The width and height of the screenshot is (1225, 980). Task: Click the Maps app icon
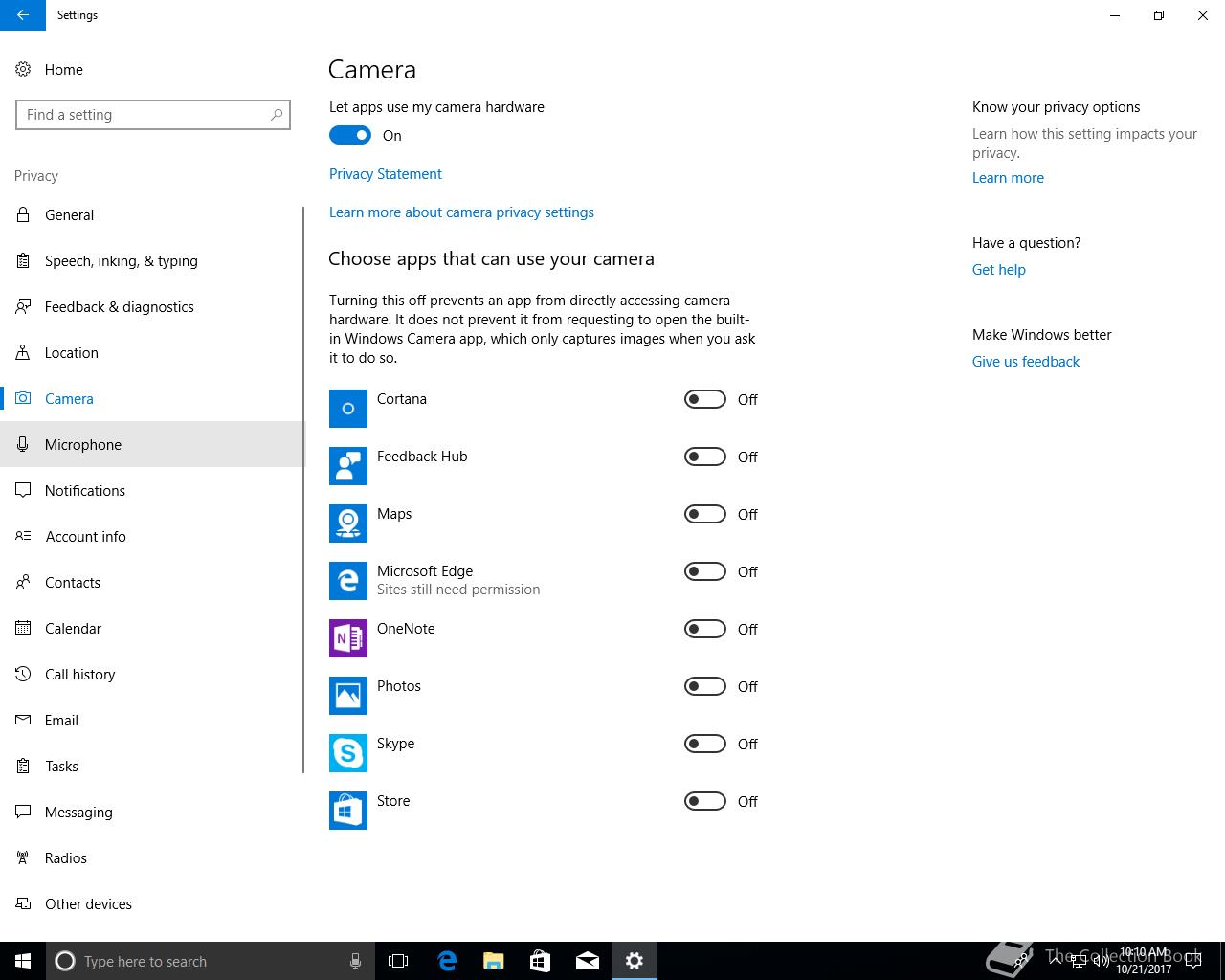tap(348, 523)
